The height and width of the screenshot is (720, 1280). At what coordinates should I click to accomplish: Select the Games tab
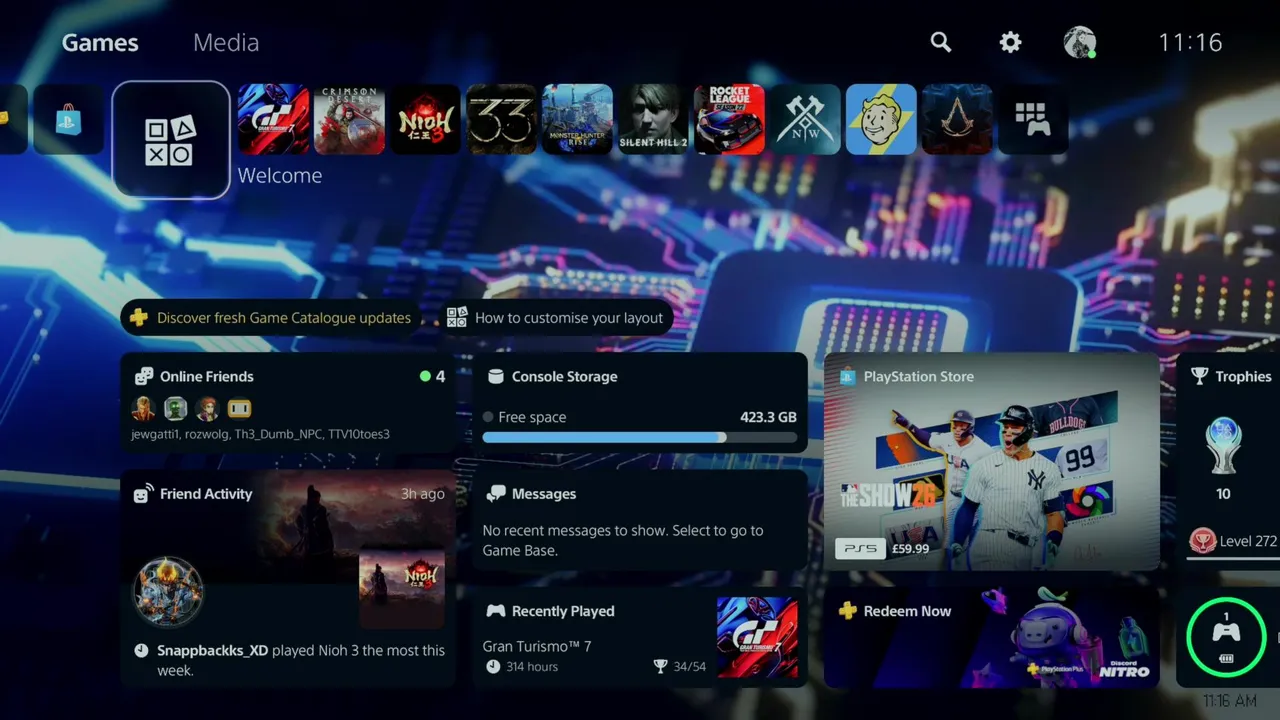click(x=100, y=42)
